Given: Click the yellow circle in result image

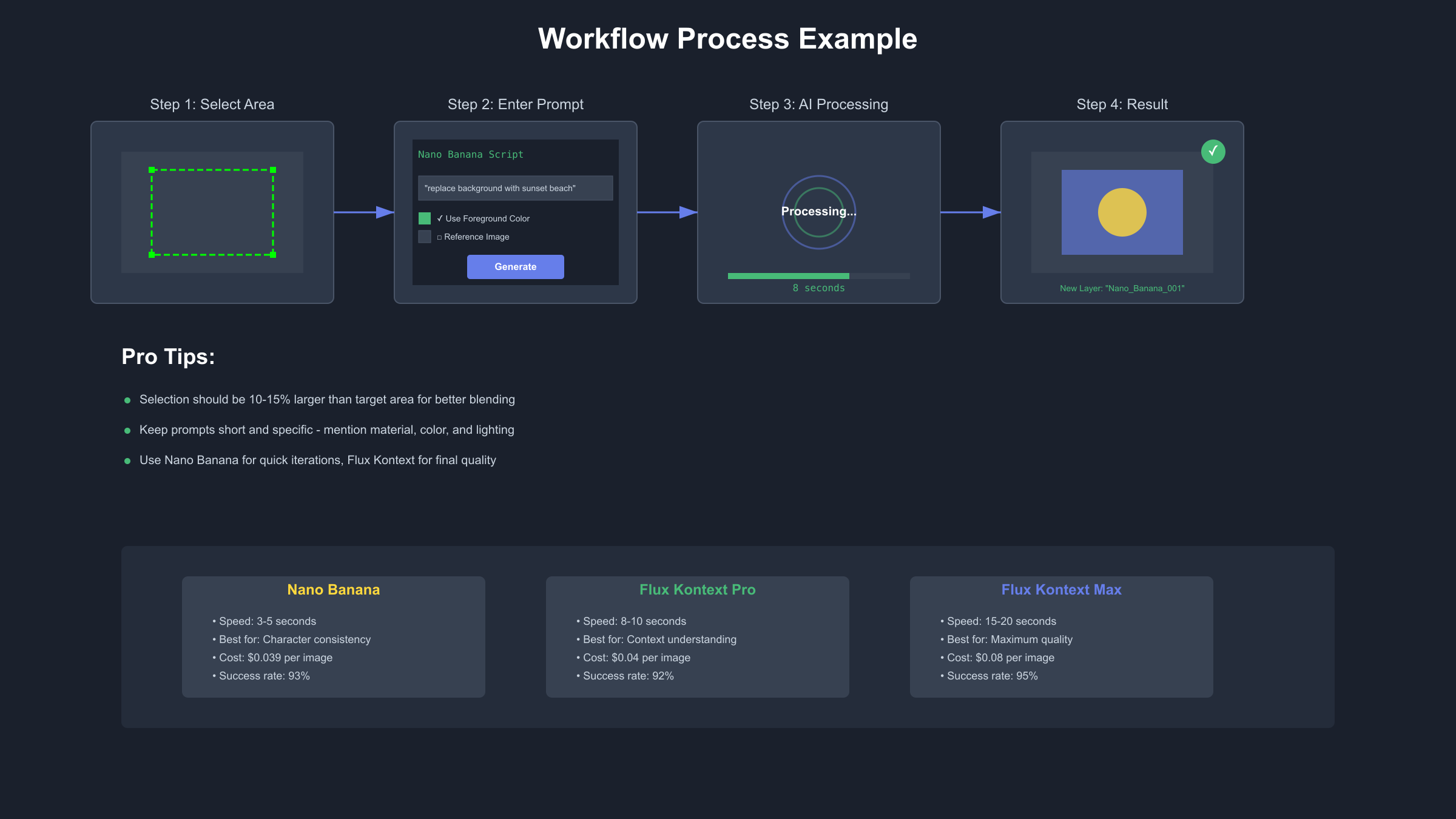Looking at the screenshot, I should [x=1122, y=212].
